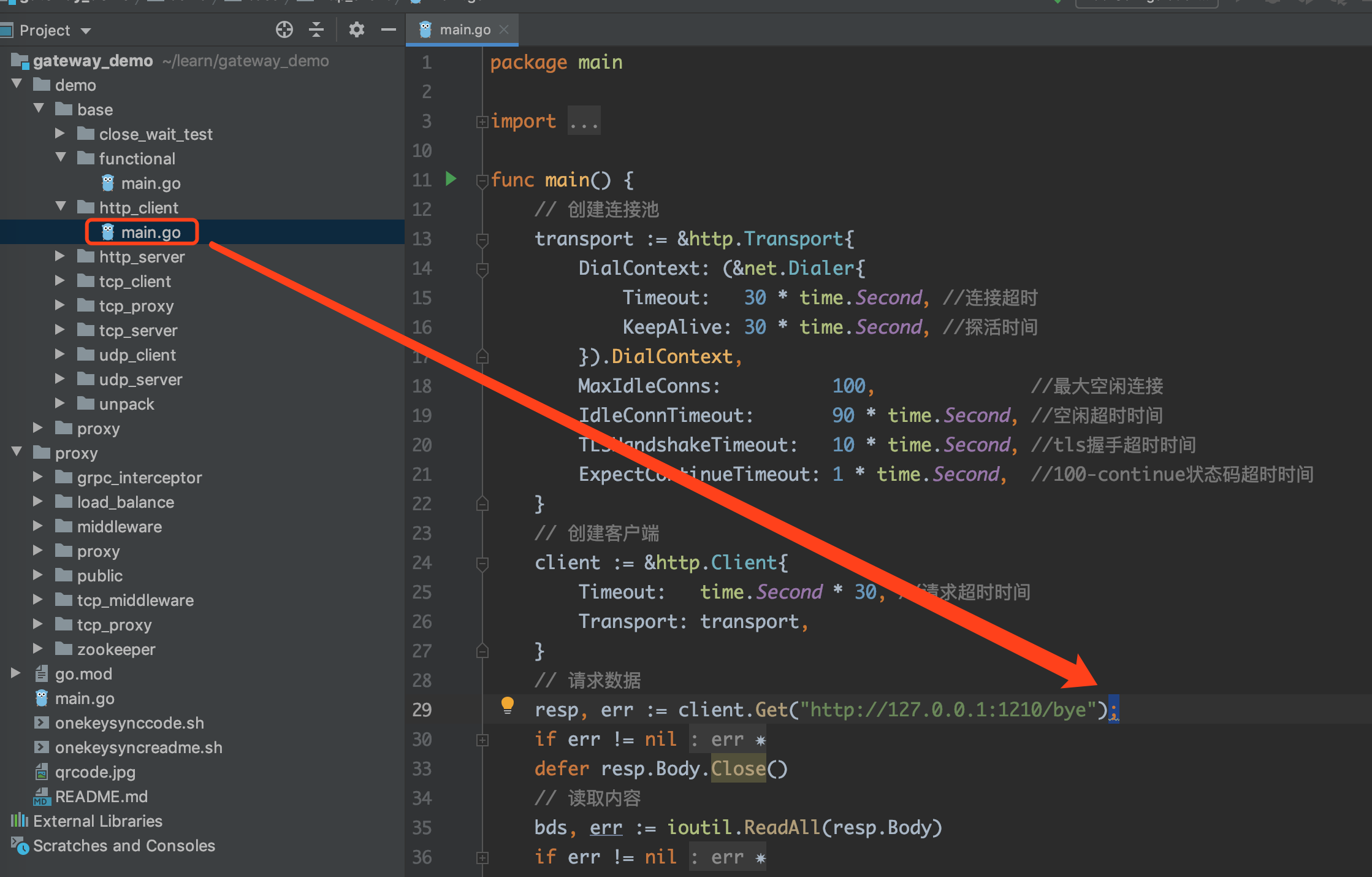Image resolution: width=1372 pixels, height=877 pixels.
Task: Expand the proxy folder inside demo
Action: (38, 427)
